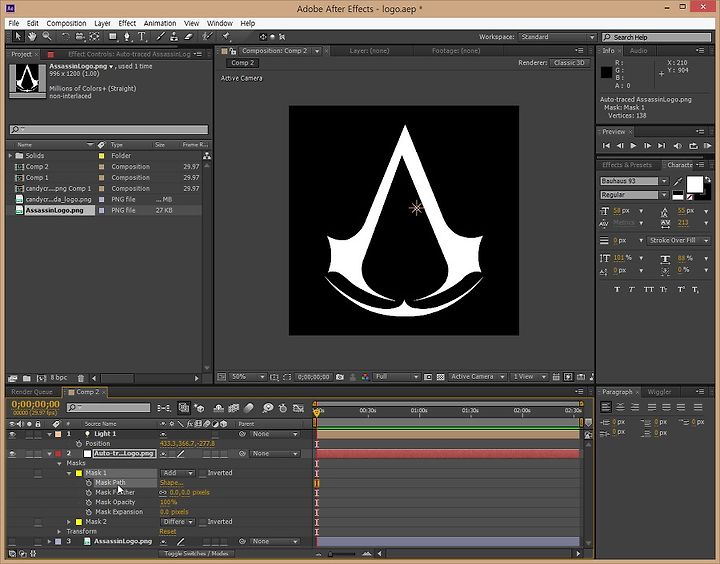Open the composition mini-flowchart icon
Viewport: 720px width, 564px height.
point(164,408)
